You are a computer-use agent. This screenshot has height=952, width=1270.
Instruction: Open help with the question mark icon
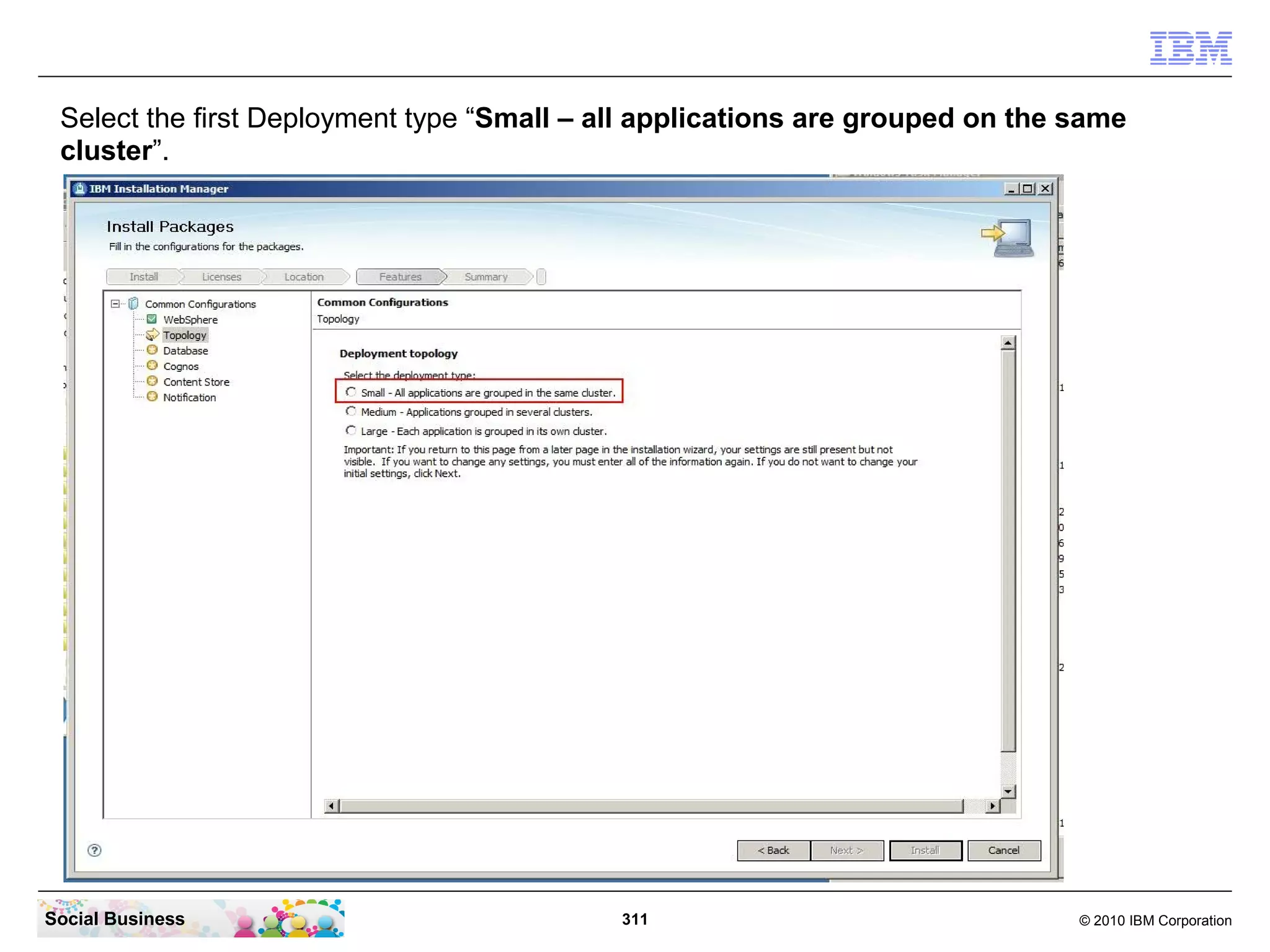[94, 850]
